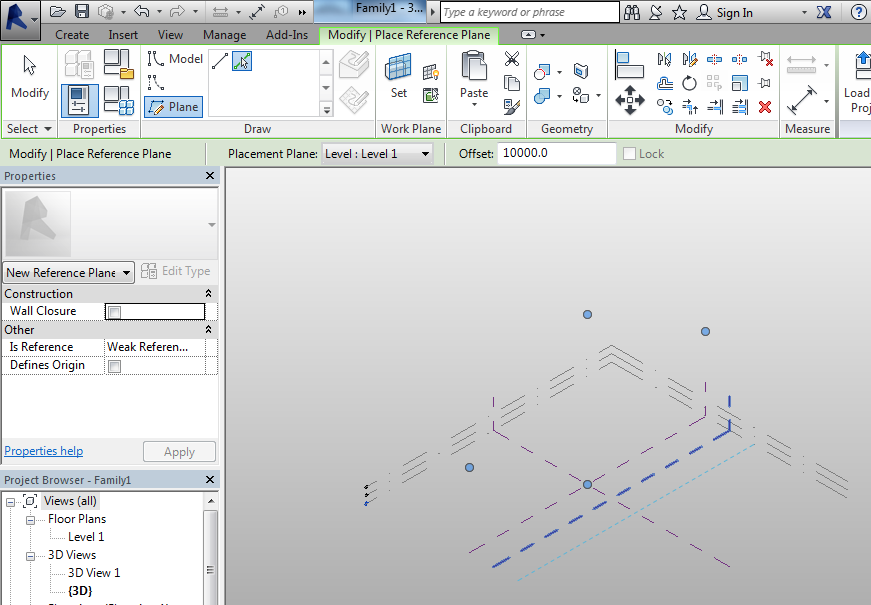
Task: Click the Offset value input field
Action: 555,154
